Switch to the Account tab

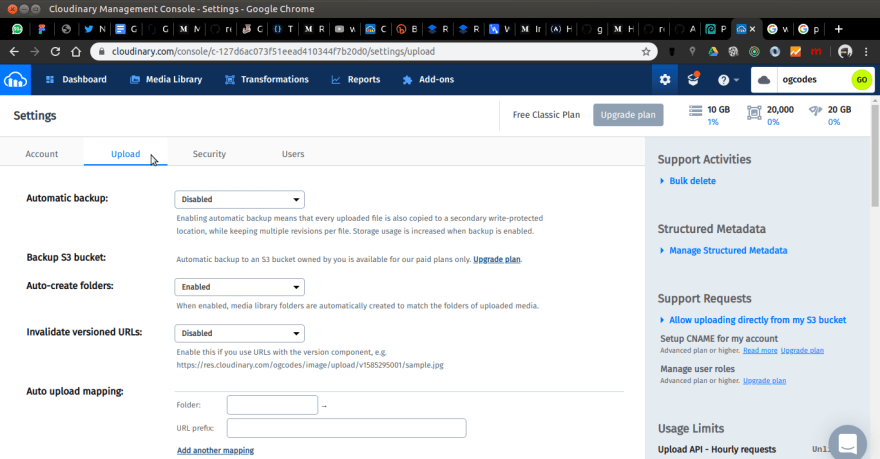[x=42, y=154]
